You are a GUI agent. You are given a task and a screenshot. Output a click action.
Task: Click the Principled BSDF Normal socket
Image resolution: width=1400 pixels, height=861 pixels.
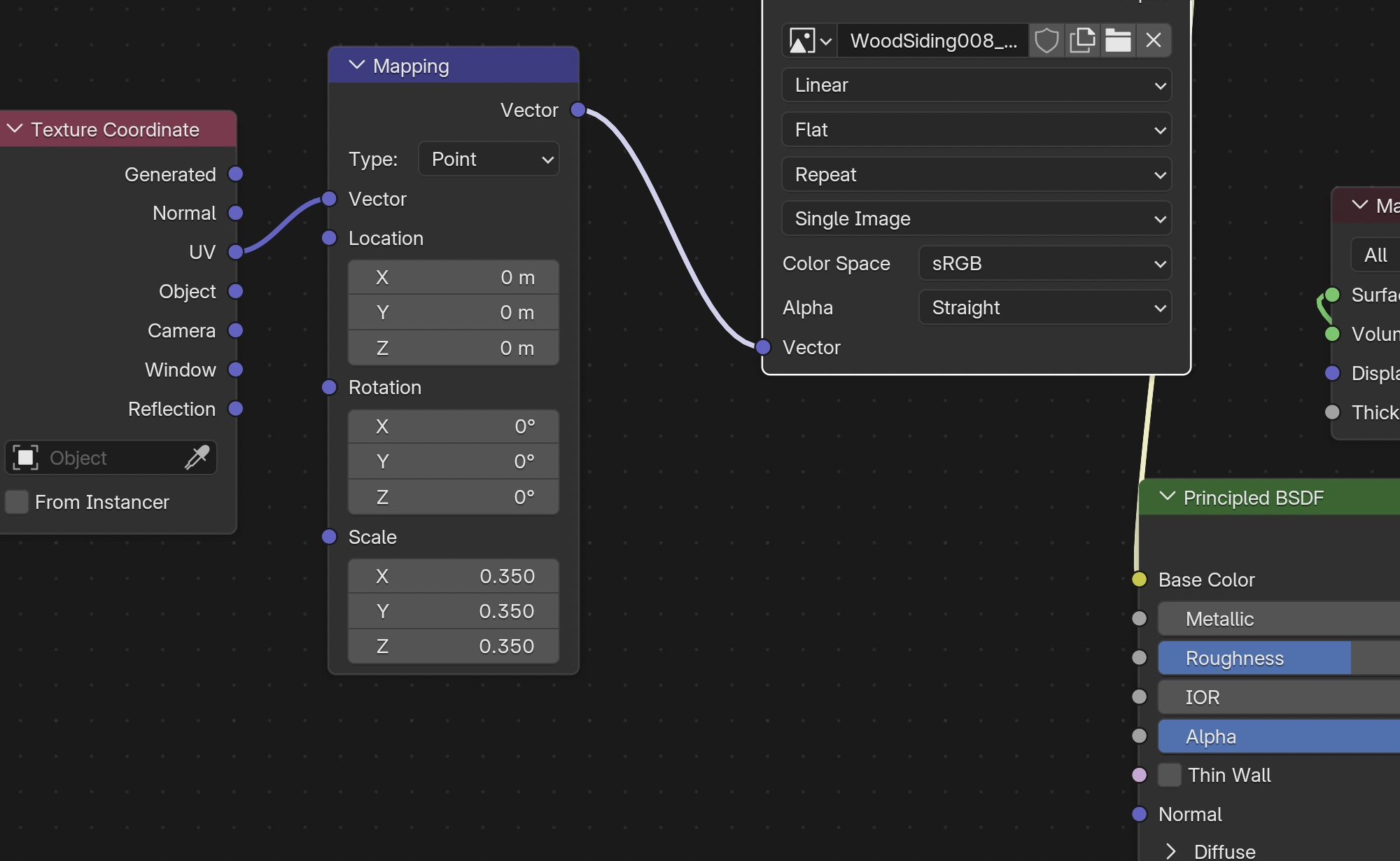pyautogui.click(x=1140, y=814)
